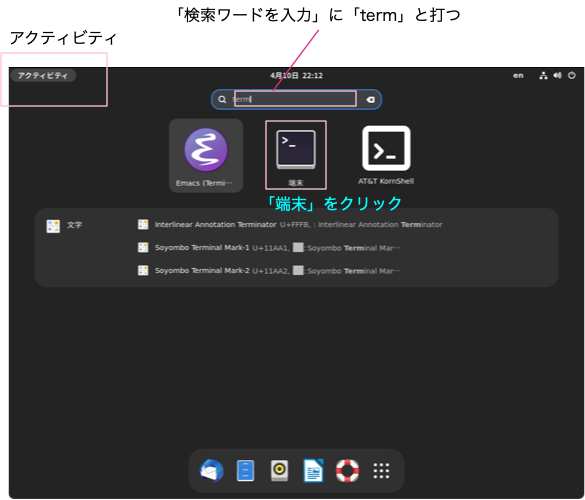The height and width of the screenshot is (500, 585).
Task: Open the network status icon menu
Action: 543,76
